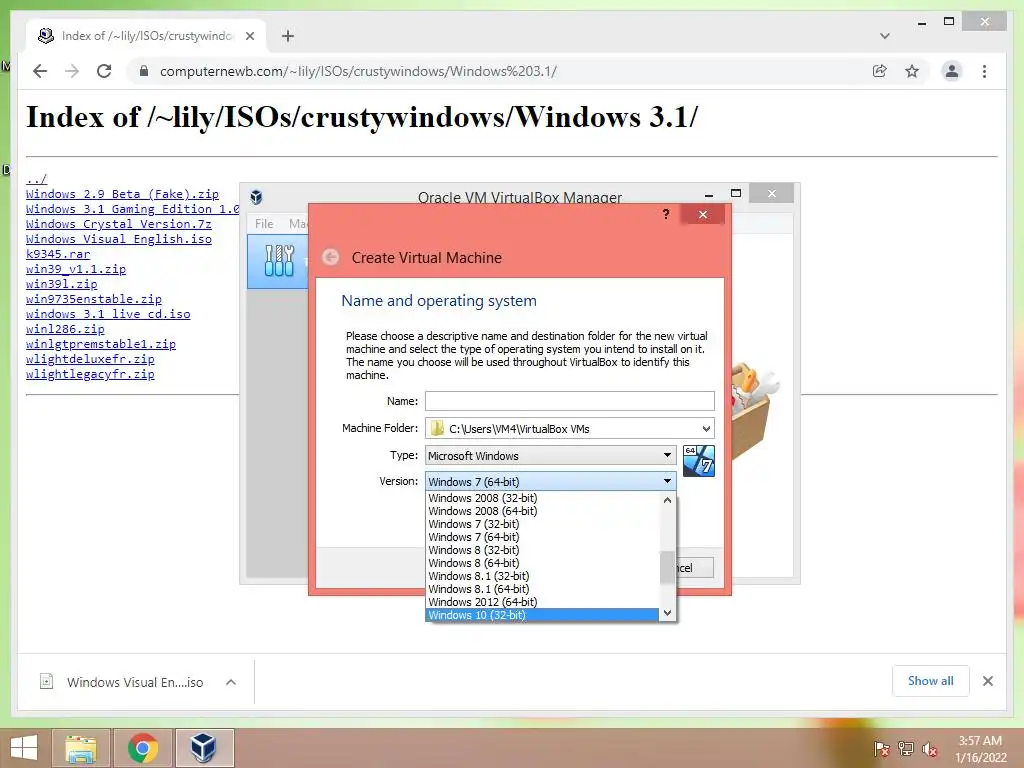
Task: Open Action Center flag tray icon
Action: pyautogui.click(x=881, y=749)
